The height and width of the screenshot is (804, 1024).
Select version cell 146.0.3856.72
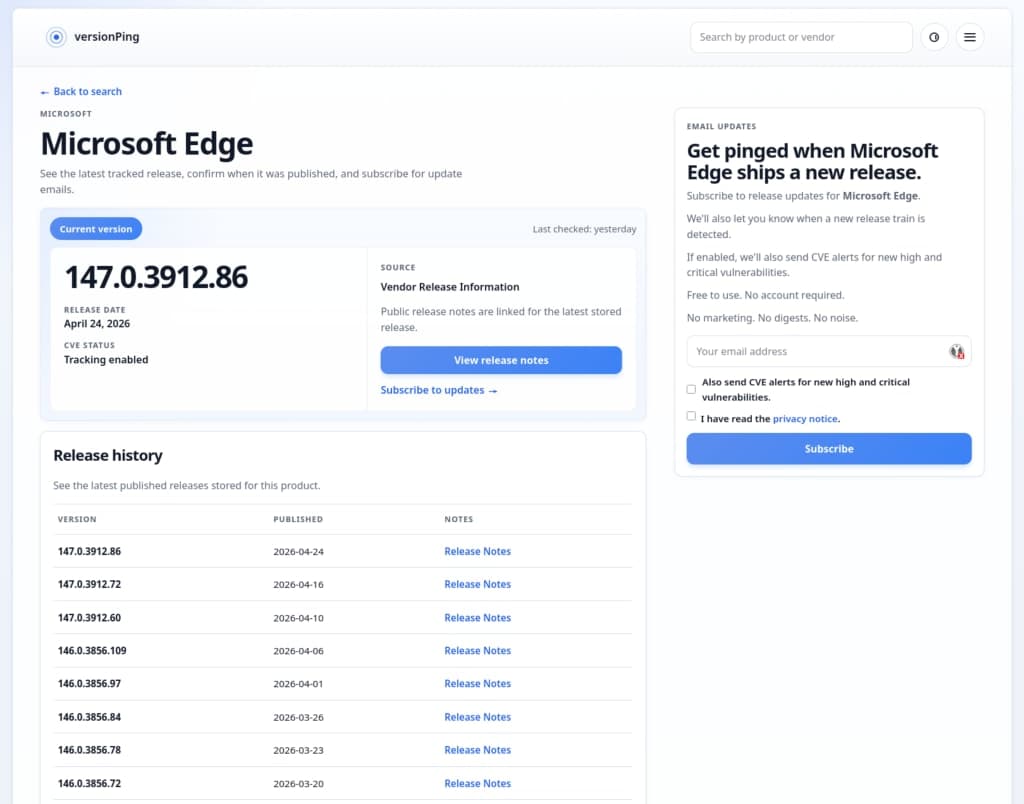pyautogui.click(x=89, y=783)
